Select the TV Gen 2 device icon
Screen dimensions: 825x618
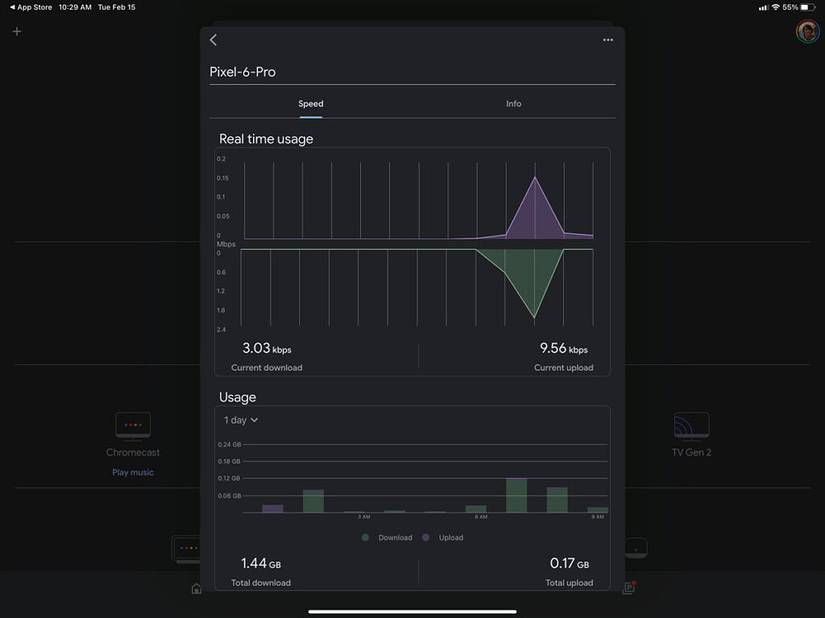point(691,424)
